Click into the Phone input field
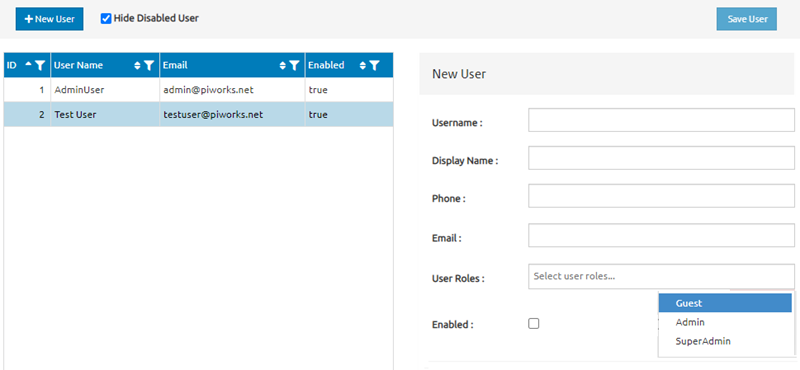 [x=661, y=196]
